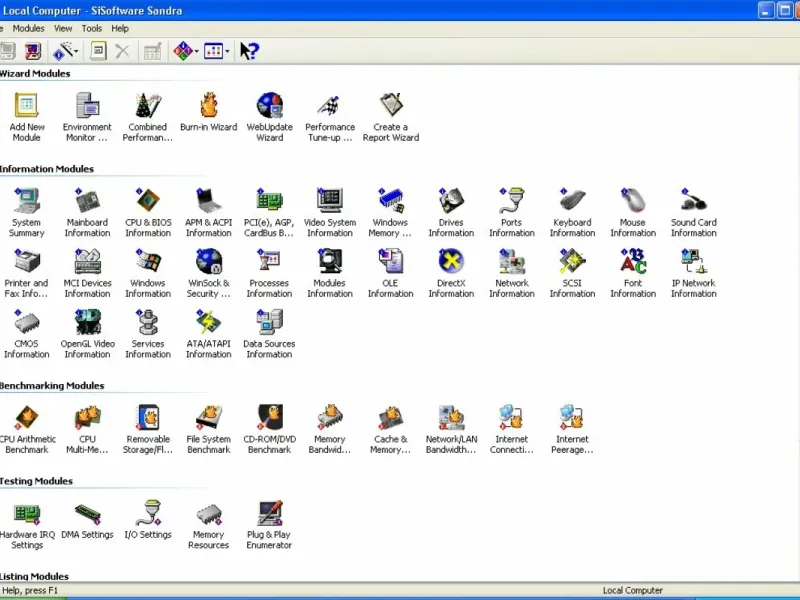Viewport: 800px width, 600px height.
Task: Open Modules Information icon
Action: (330, 273)
